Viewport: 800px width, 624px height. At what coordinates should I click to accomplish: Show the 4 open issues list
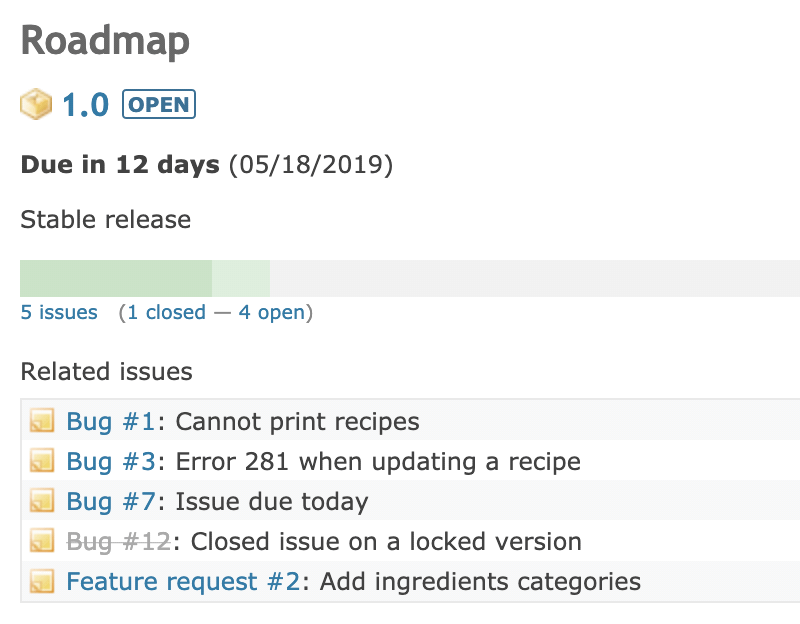tap(271, 312)
